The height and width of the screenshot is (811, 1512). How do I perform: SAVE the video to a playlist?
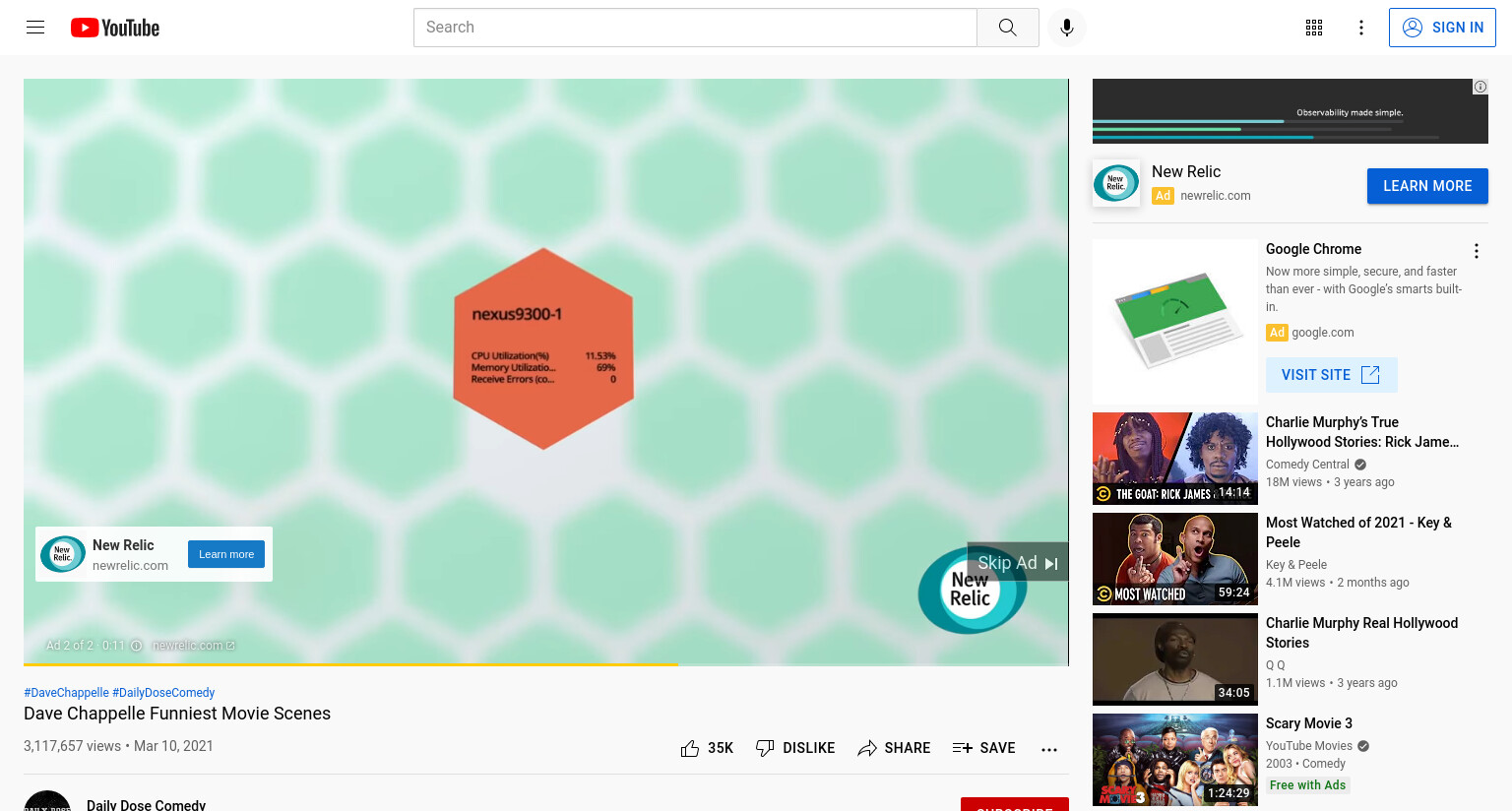tap(983, 748)
